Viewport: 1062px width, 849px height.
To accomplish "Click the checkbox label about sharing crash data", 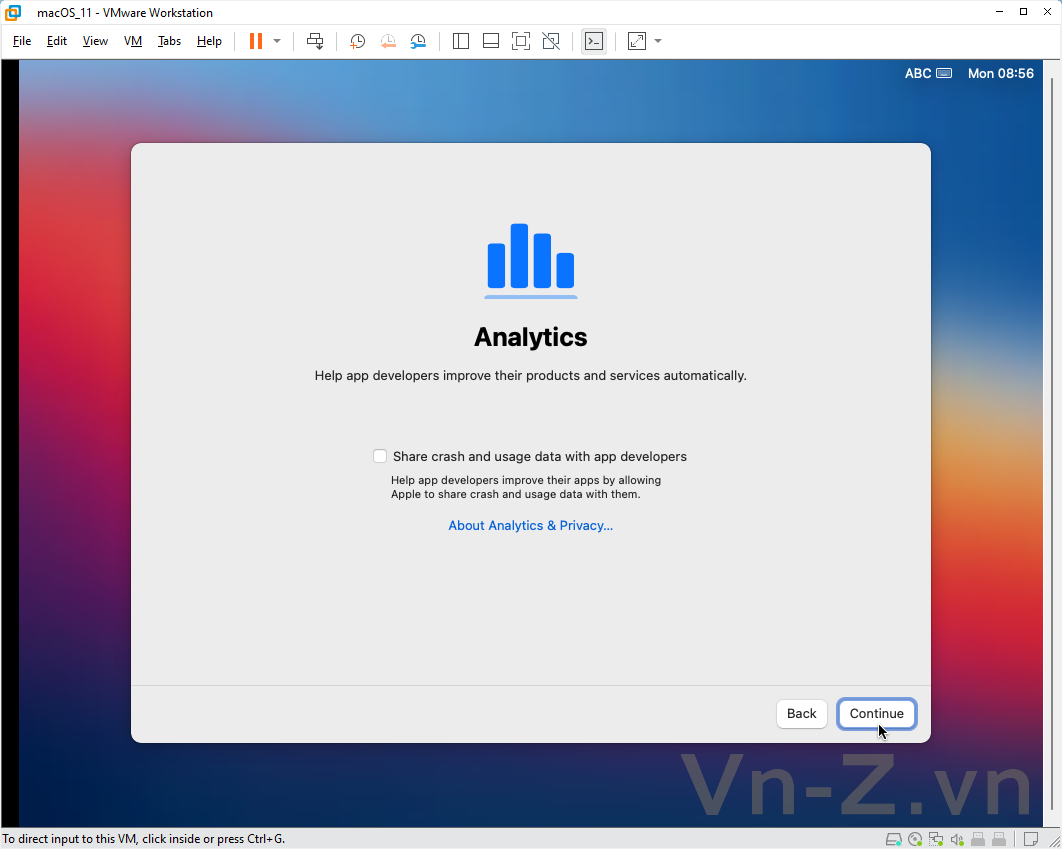I will (x=540, y=456).
